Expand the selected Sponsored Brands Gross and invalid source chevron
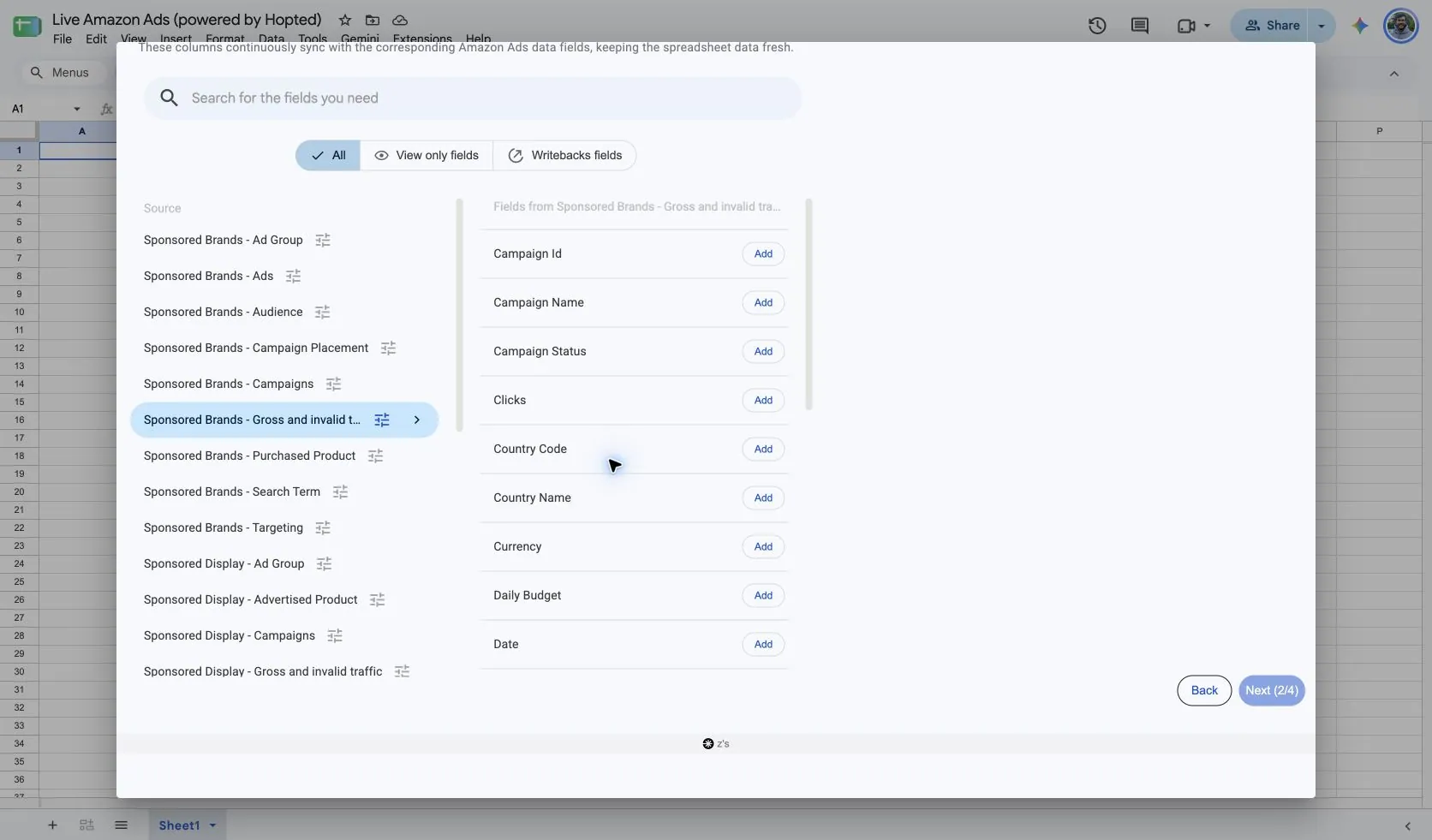 [x=417, y=420]
